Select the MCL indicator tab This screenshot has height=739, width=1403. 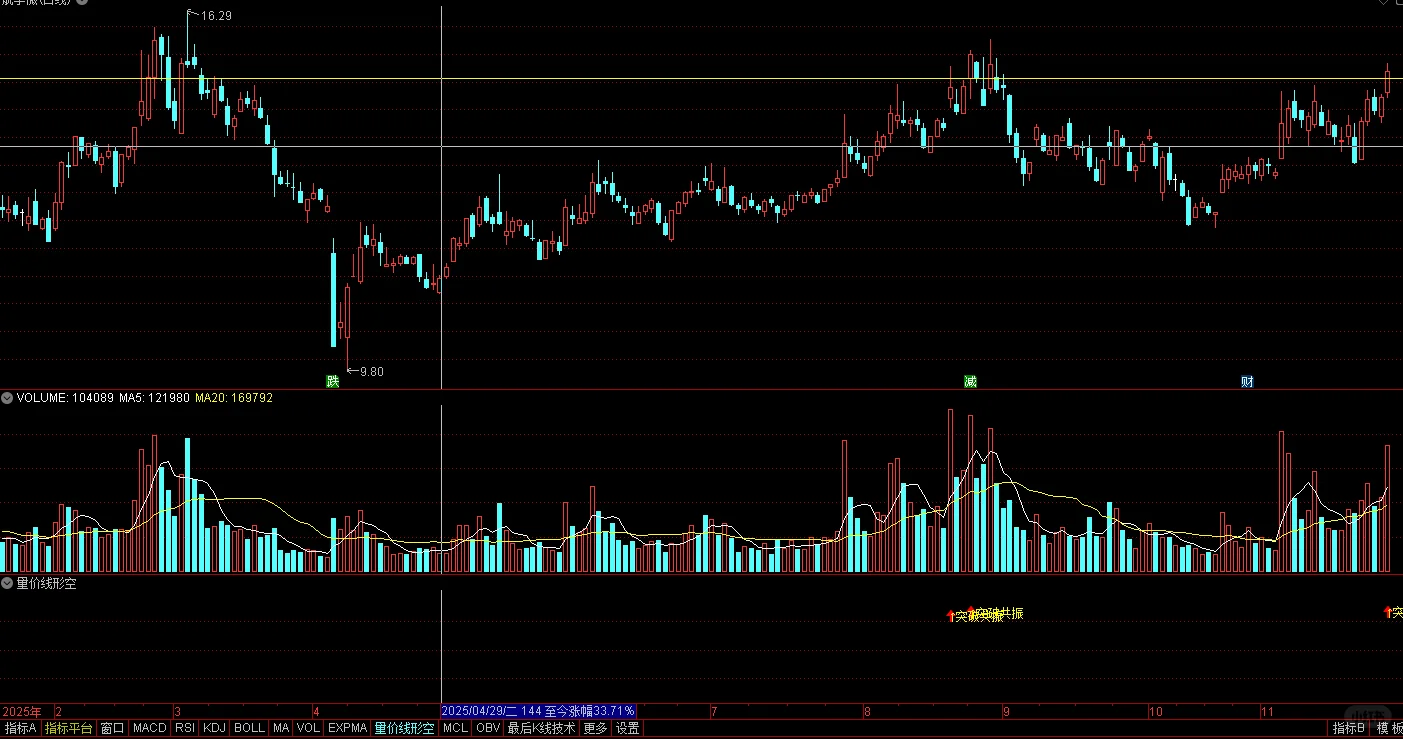(455, 729)
